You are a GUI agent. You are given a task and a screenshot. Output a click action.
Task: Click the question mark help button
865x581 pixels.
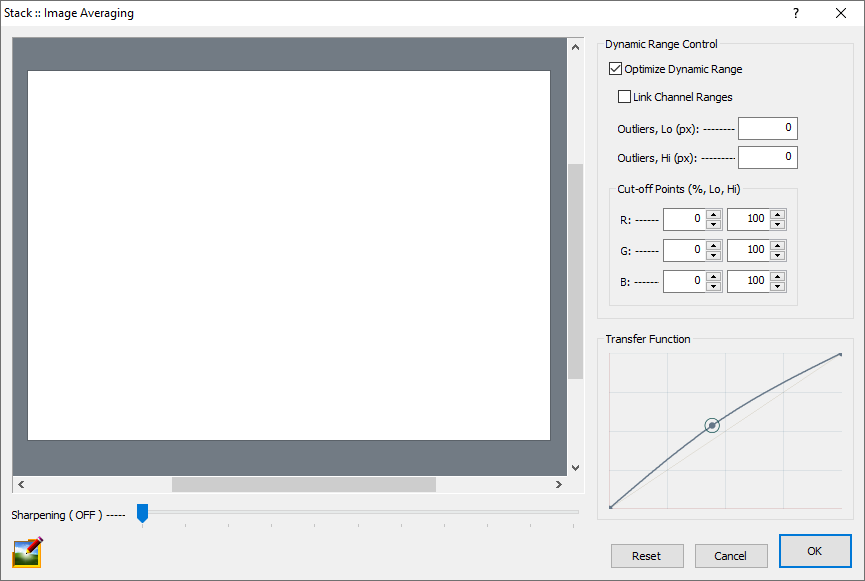coord(796,13)
